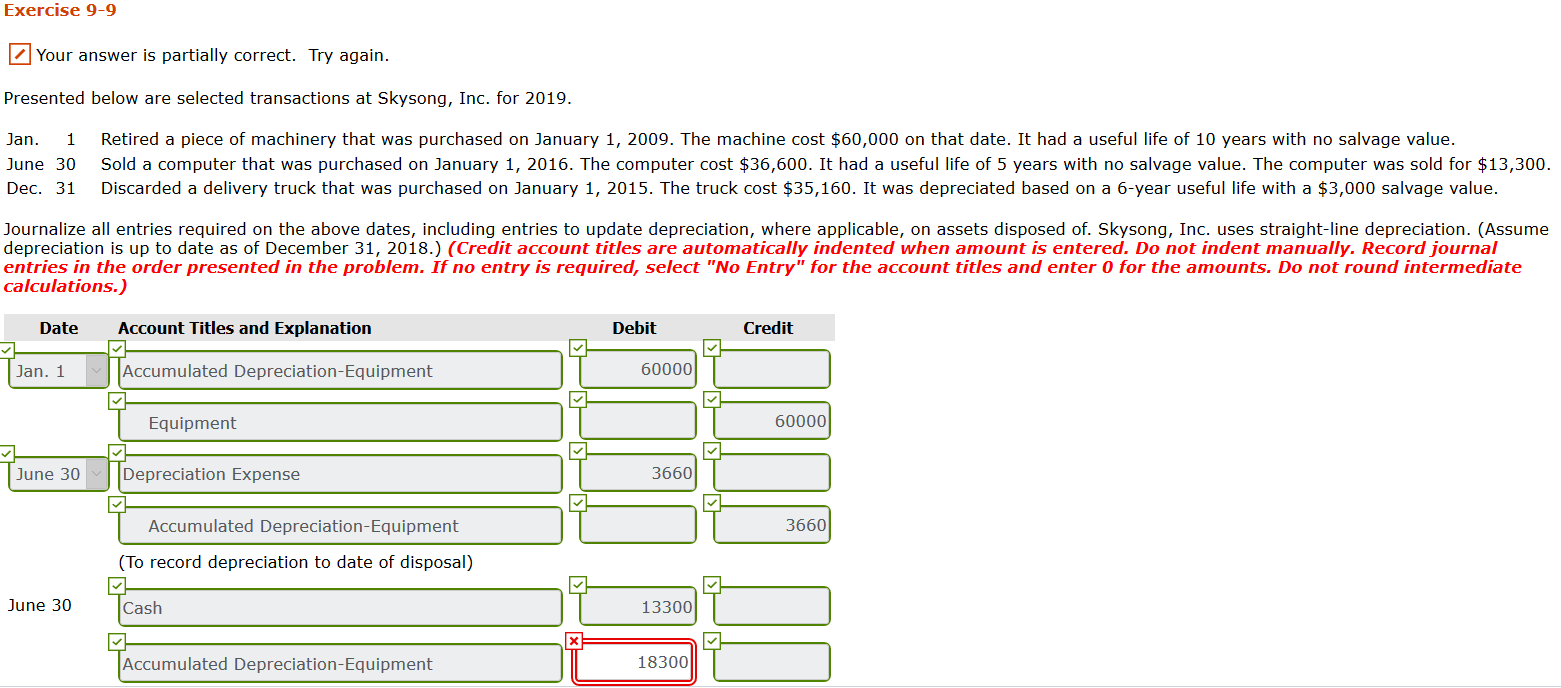Click the checkmark icon above Equipment field
Viewport: 1561px width, 688px height.
coord(117,401)
